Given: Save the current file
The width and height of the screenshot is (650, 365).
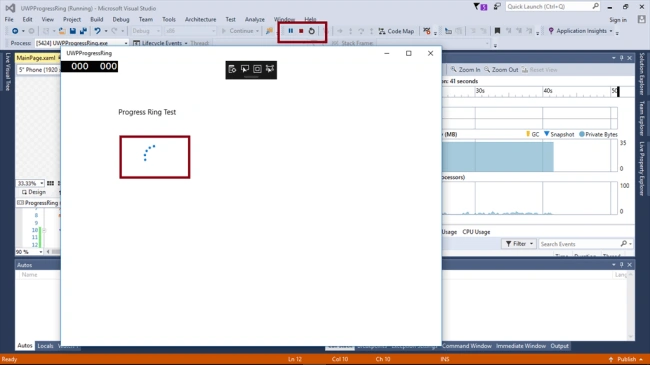Looking at the screenshot, I should (x=73, y=31).
